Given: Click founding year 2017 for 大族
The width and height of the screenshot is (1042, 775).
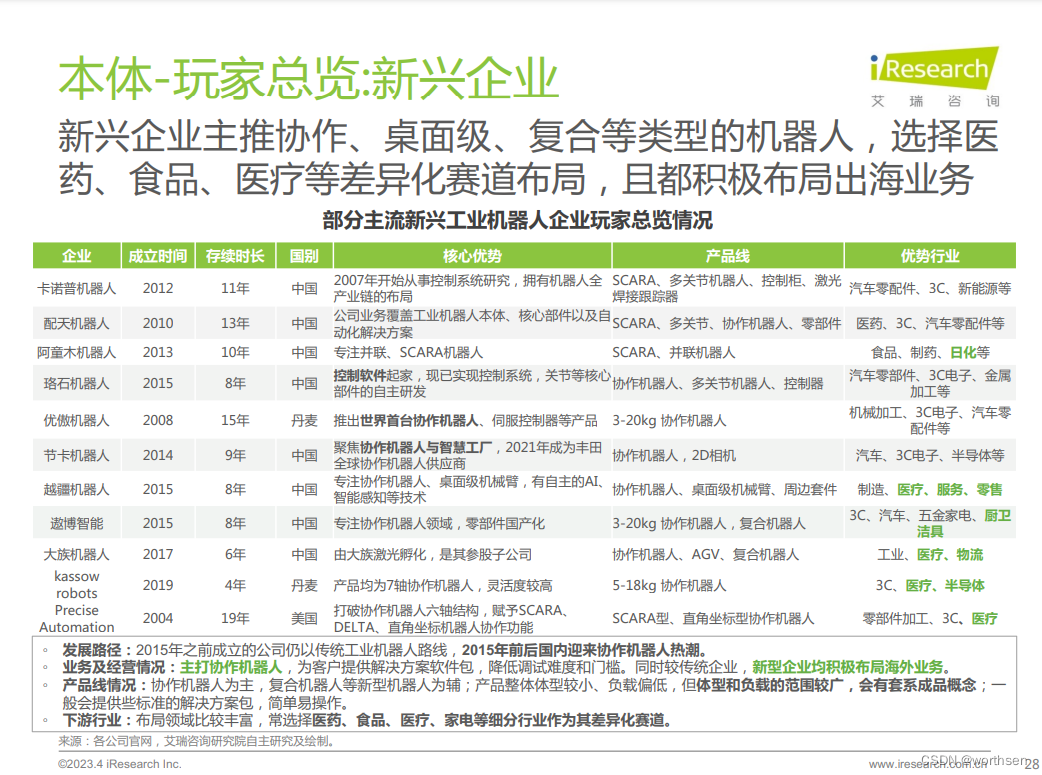Looking at the screenshot, I should [157, 554].
